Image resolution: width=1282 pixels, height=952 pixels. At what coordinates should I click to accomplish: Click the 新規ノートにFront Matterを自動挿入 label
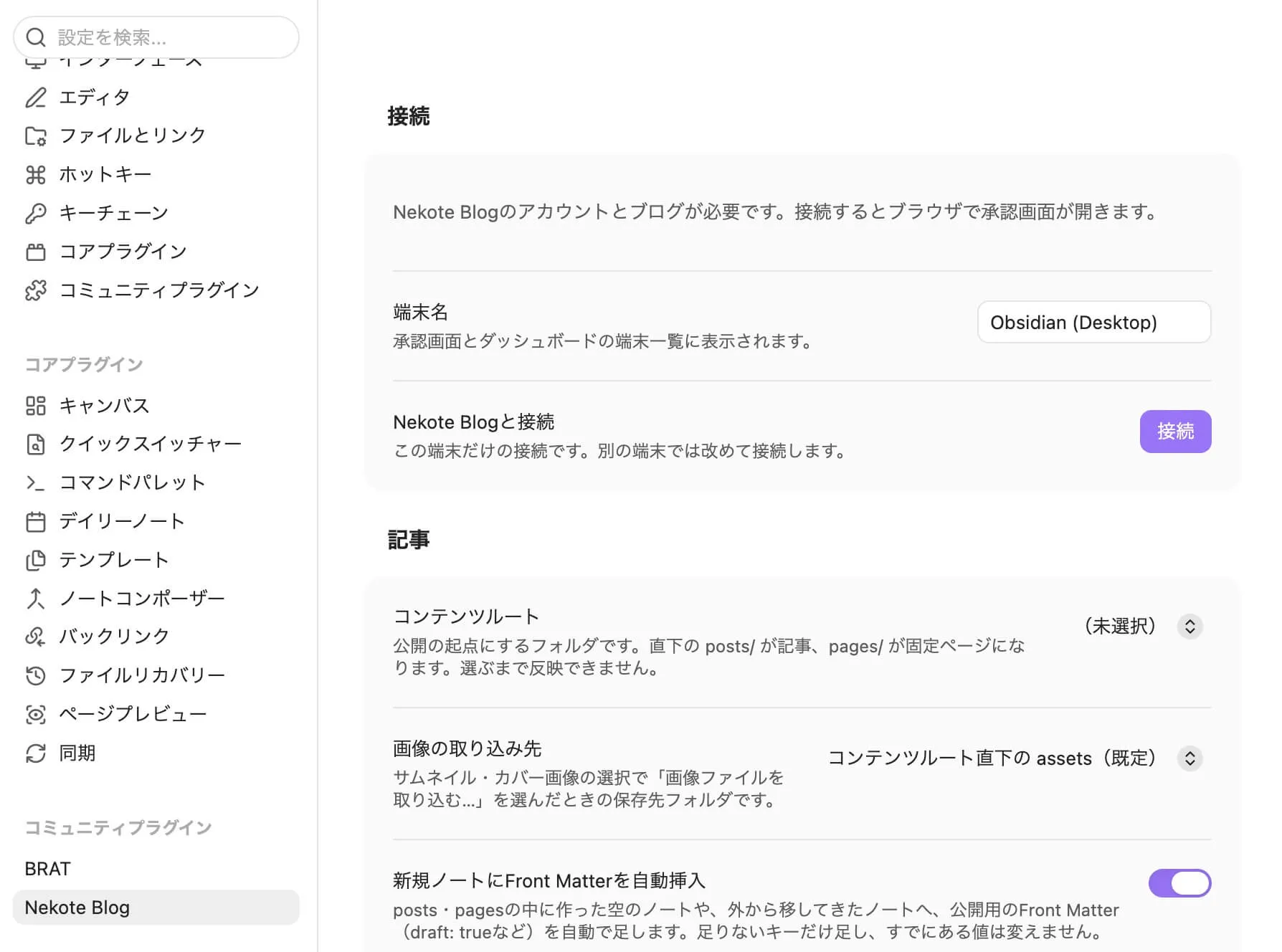tap(549, 880)
